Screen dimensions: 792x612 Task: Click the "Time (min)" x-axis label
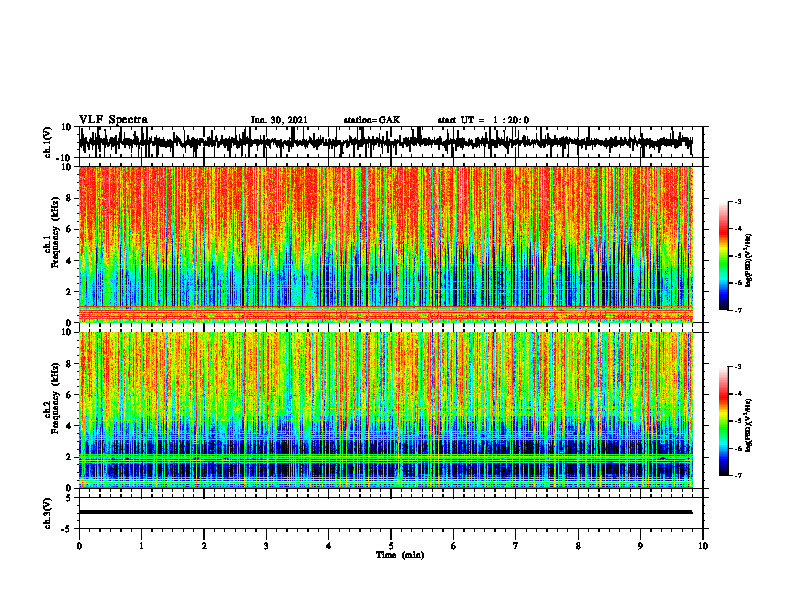point(400,555)
